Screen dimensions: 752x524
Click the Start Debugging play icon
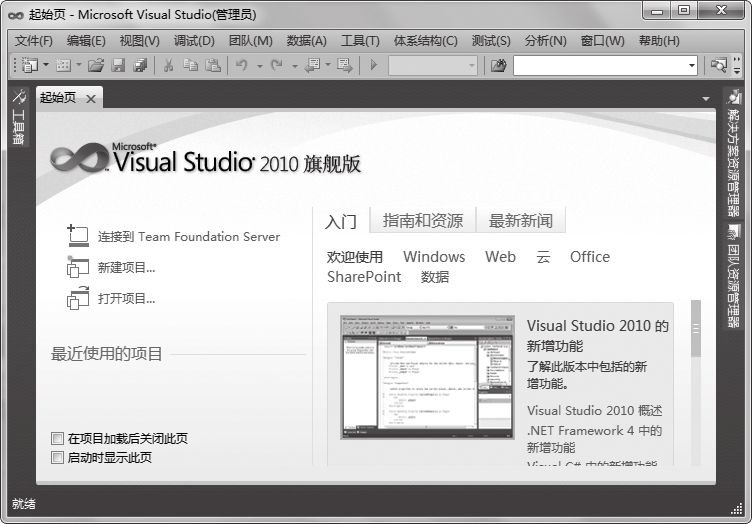point(374,65)
